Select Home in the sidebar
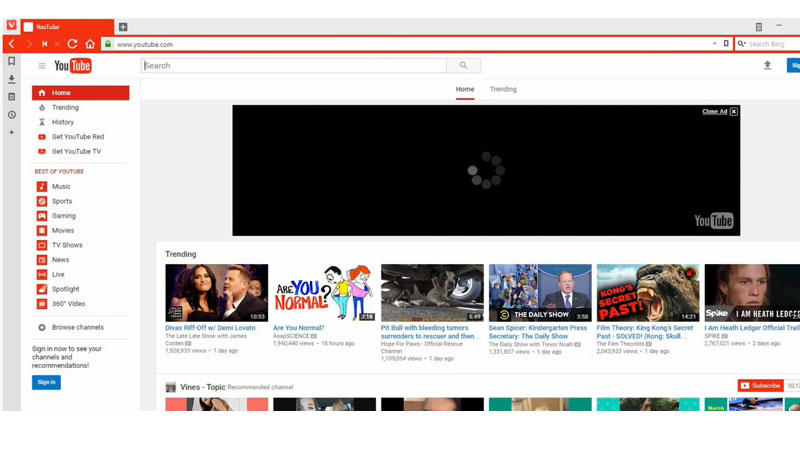The image size is (800, 450). [81, 93]
